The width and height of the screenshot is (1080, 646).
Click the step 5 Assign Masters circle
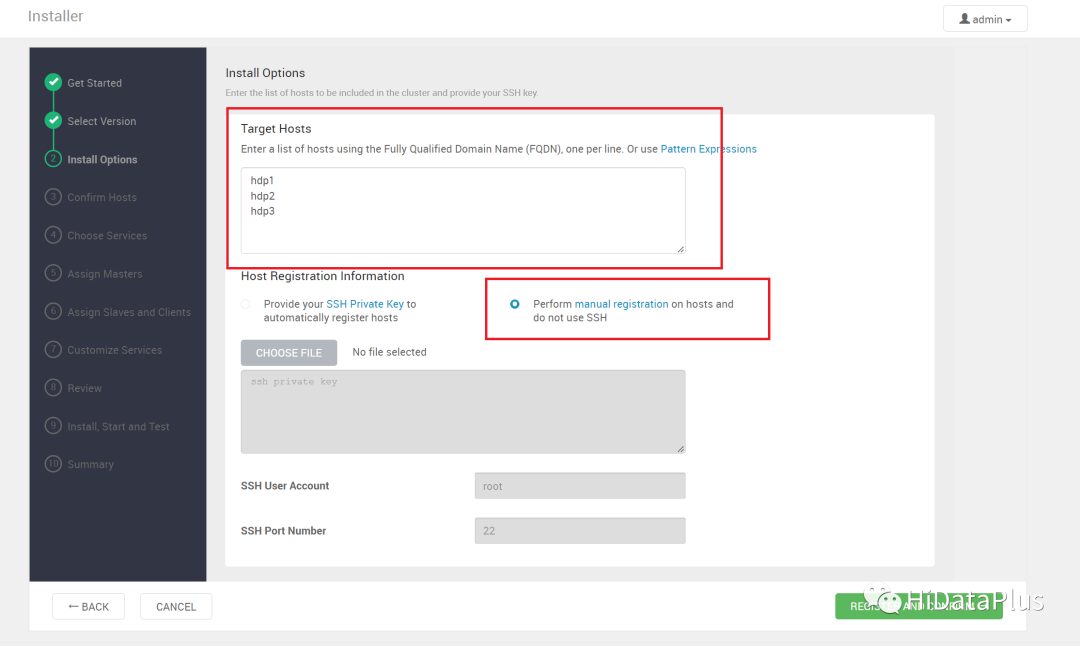53,273
